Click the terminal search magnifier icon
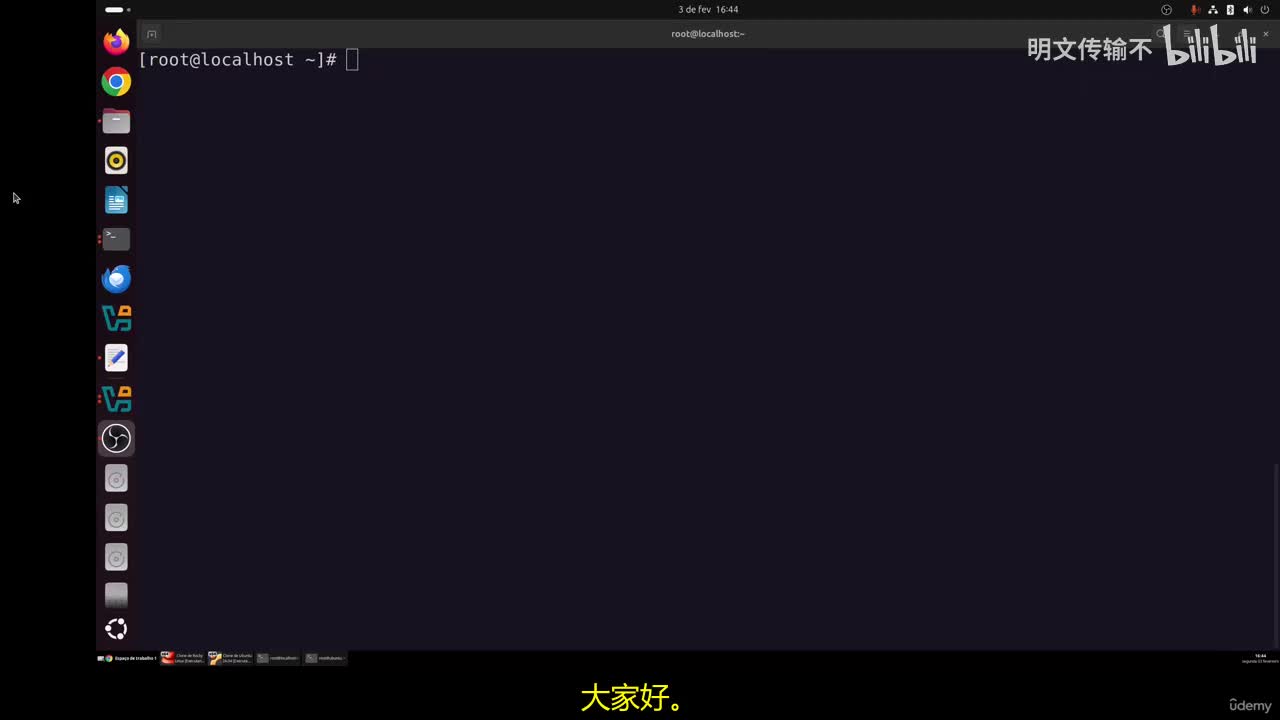 [1161, 34]
